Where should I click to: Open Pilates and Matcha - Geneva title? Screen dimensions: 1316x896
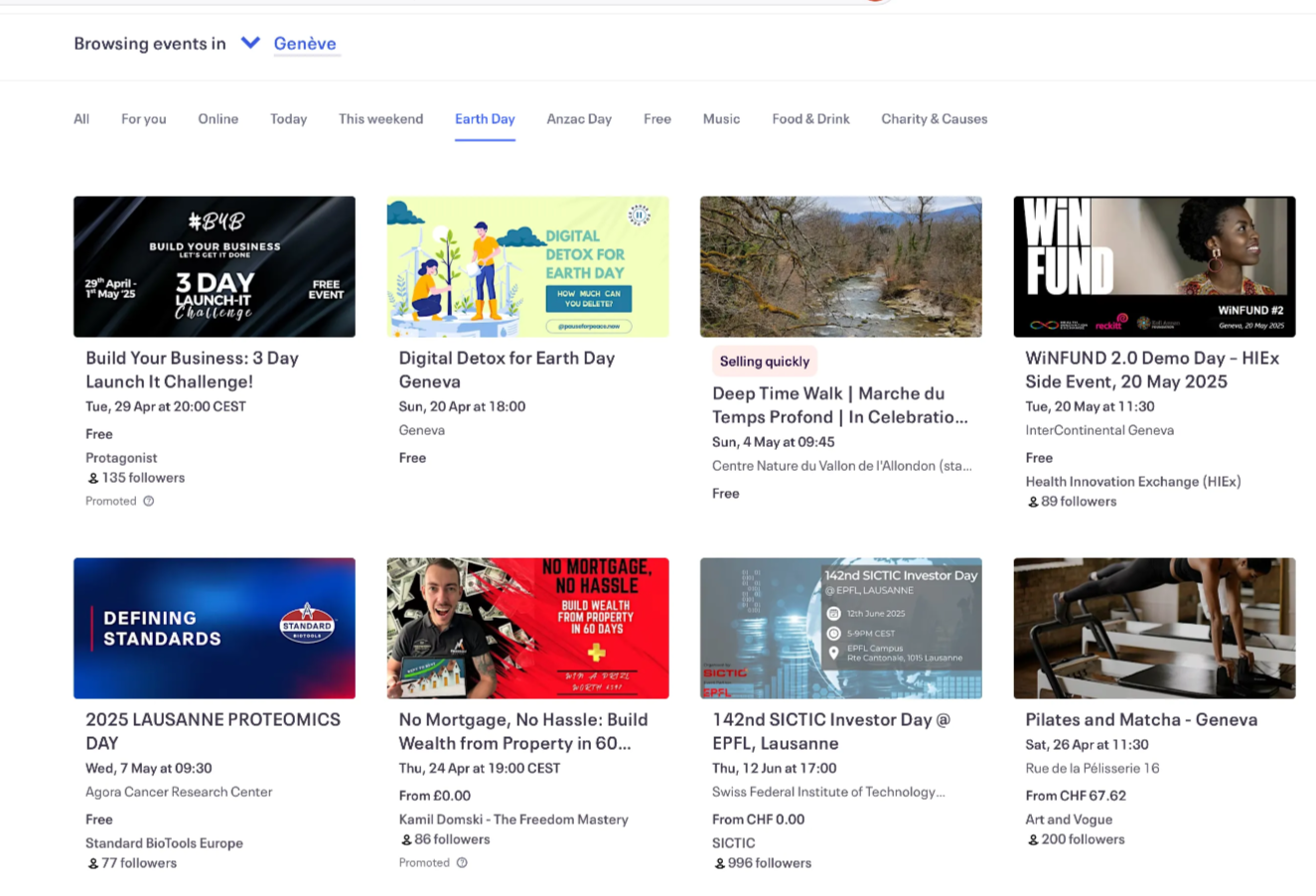tap(1141, 720)
